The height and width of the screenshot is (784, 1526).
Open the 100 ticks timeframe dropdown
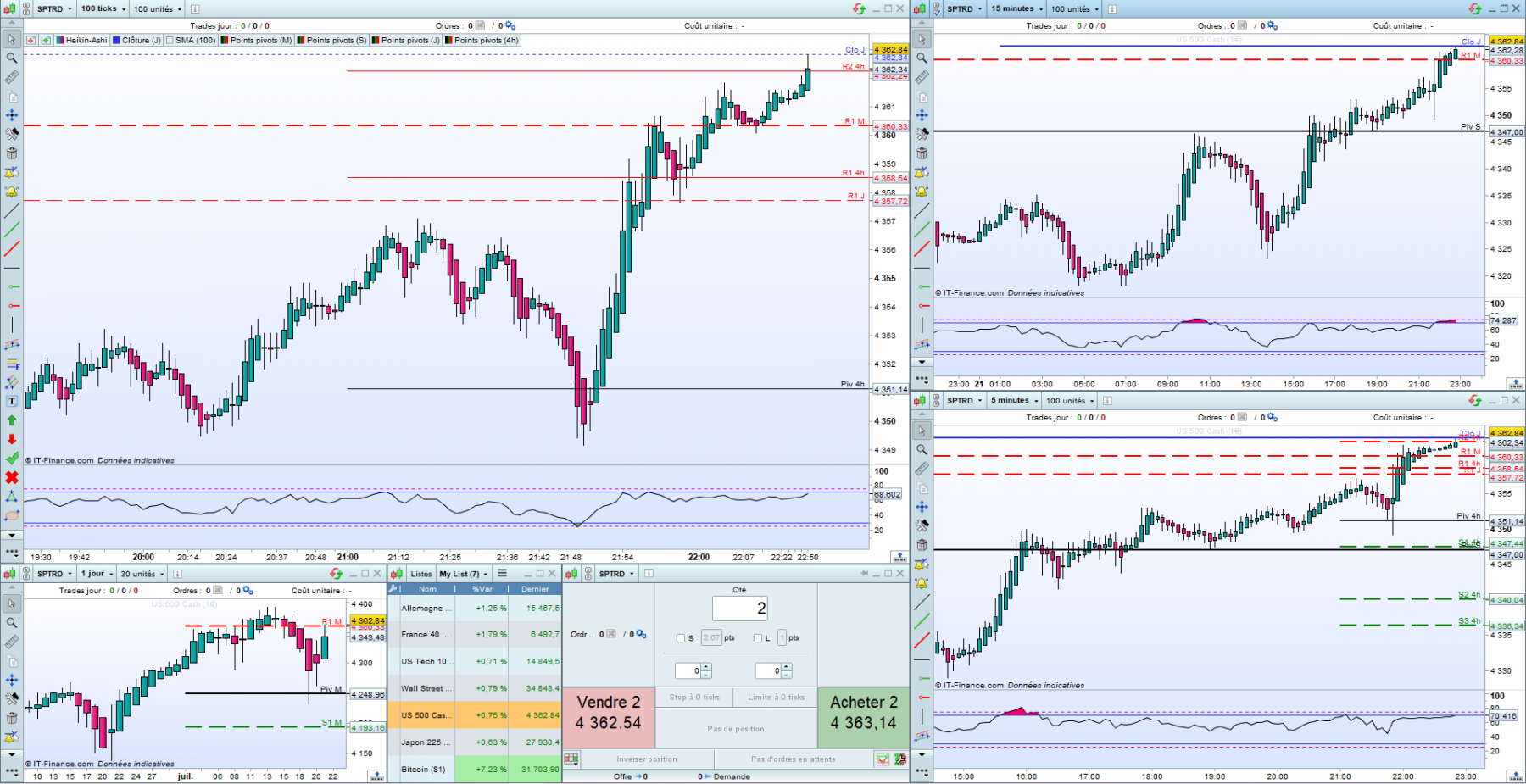103,8
